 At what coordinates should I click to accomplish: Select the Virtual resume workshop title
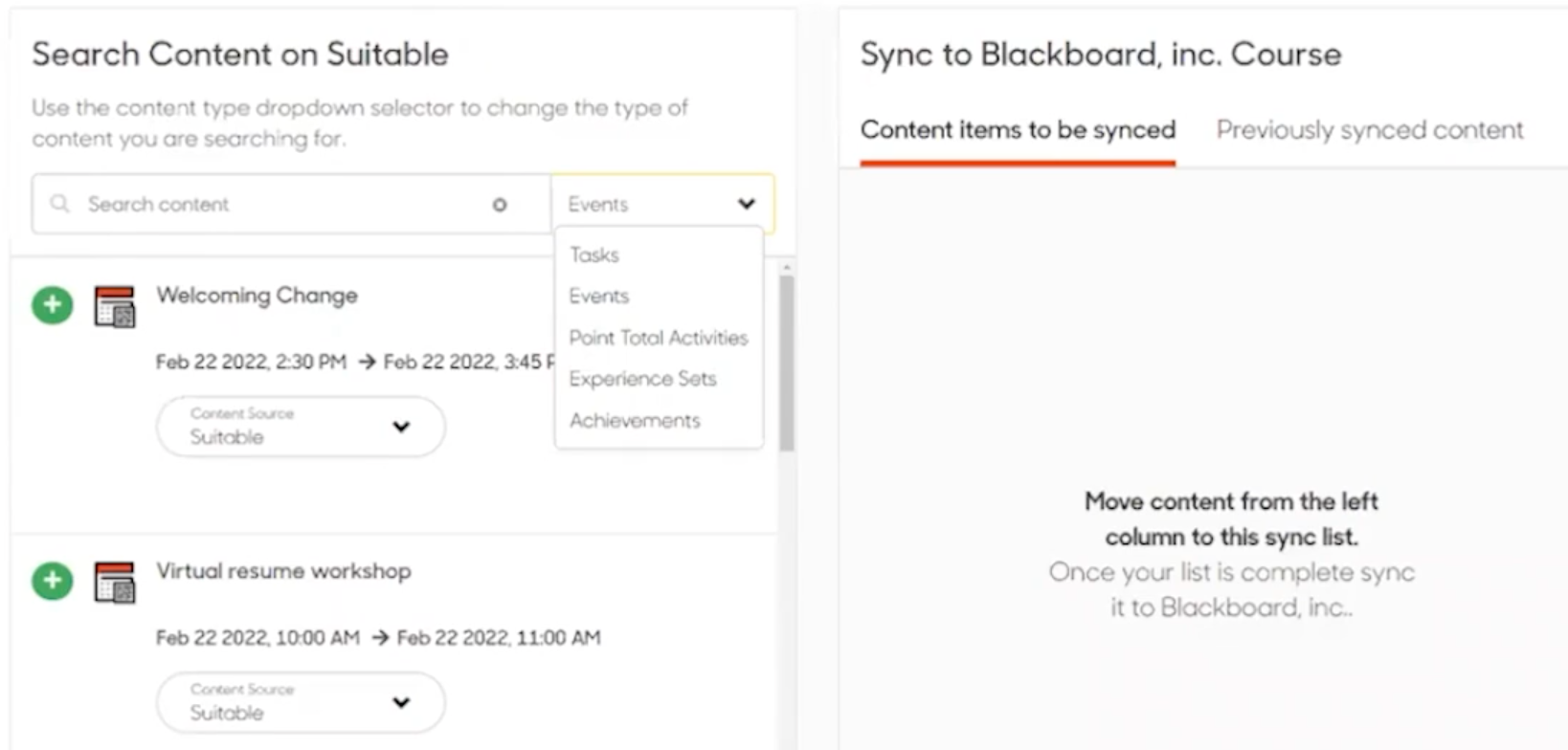(x=283, y=571)
